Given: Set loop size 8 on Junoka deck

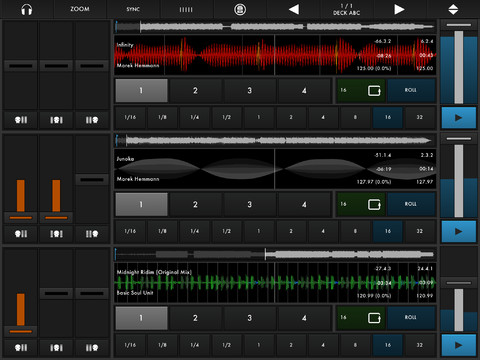Looking at the screenshot, I should [x=355, y=231].
